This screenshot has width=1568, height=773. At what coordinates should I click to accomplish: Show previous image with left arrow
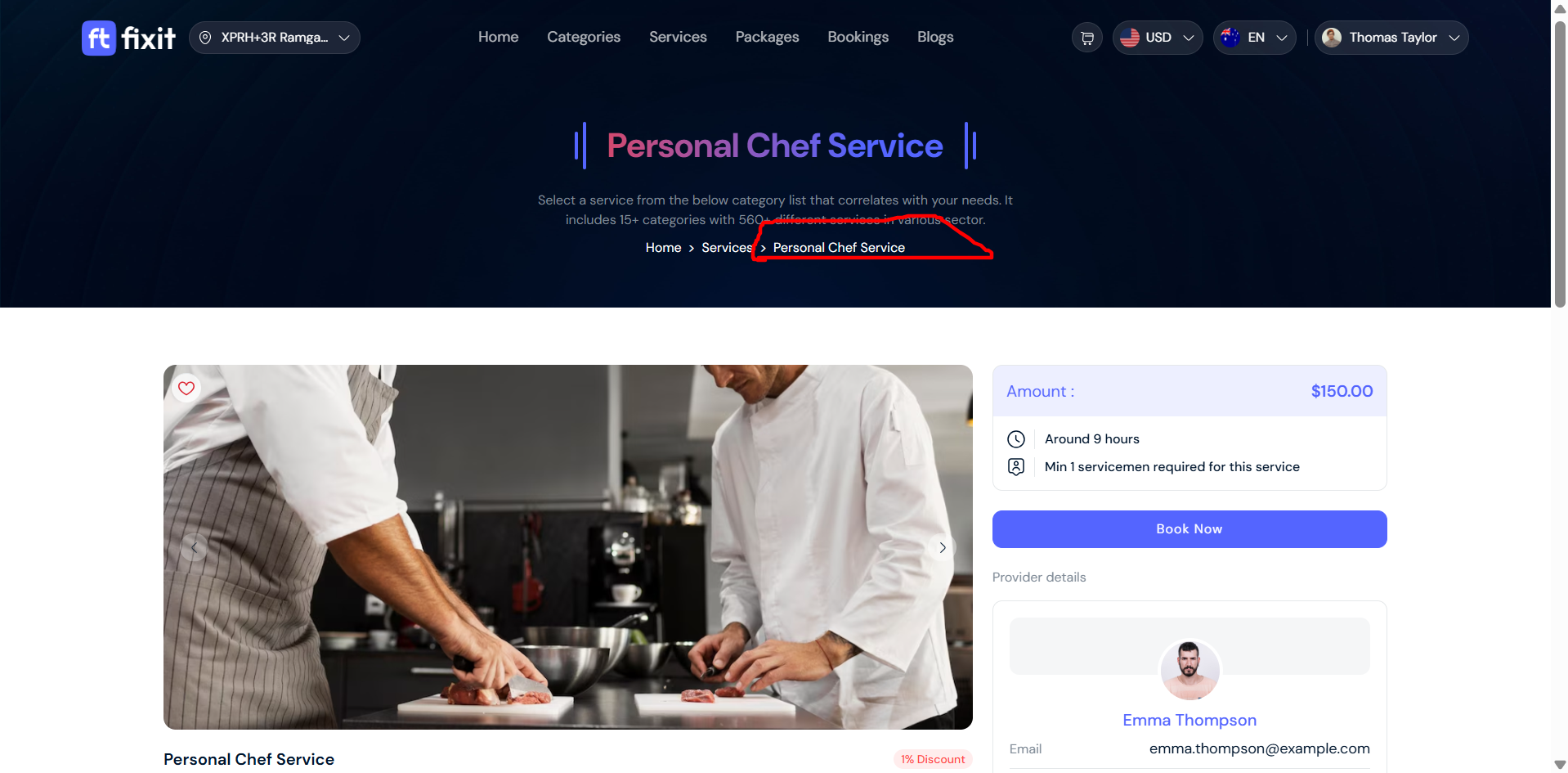pyautogui.click(x=194, y=547)
